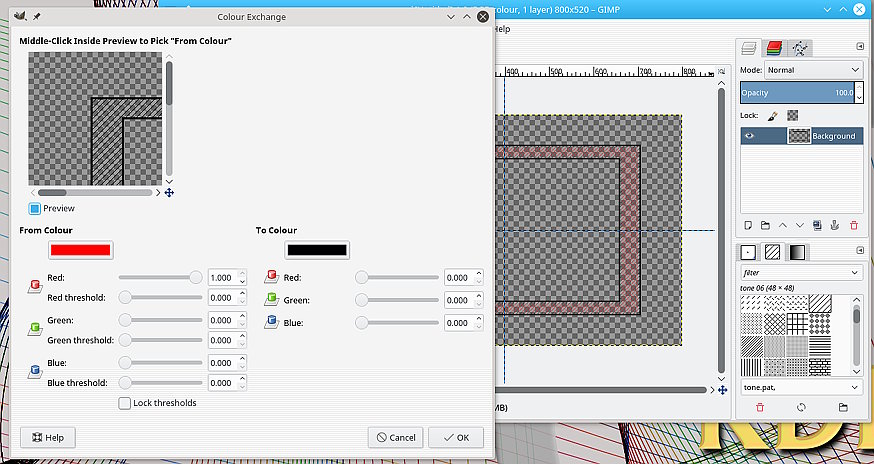Anchor the floating layer icon
The image size is (874, 464).
[x=836, y=225]
